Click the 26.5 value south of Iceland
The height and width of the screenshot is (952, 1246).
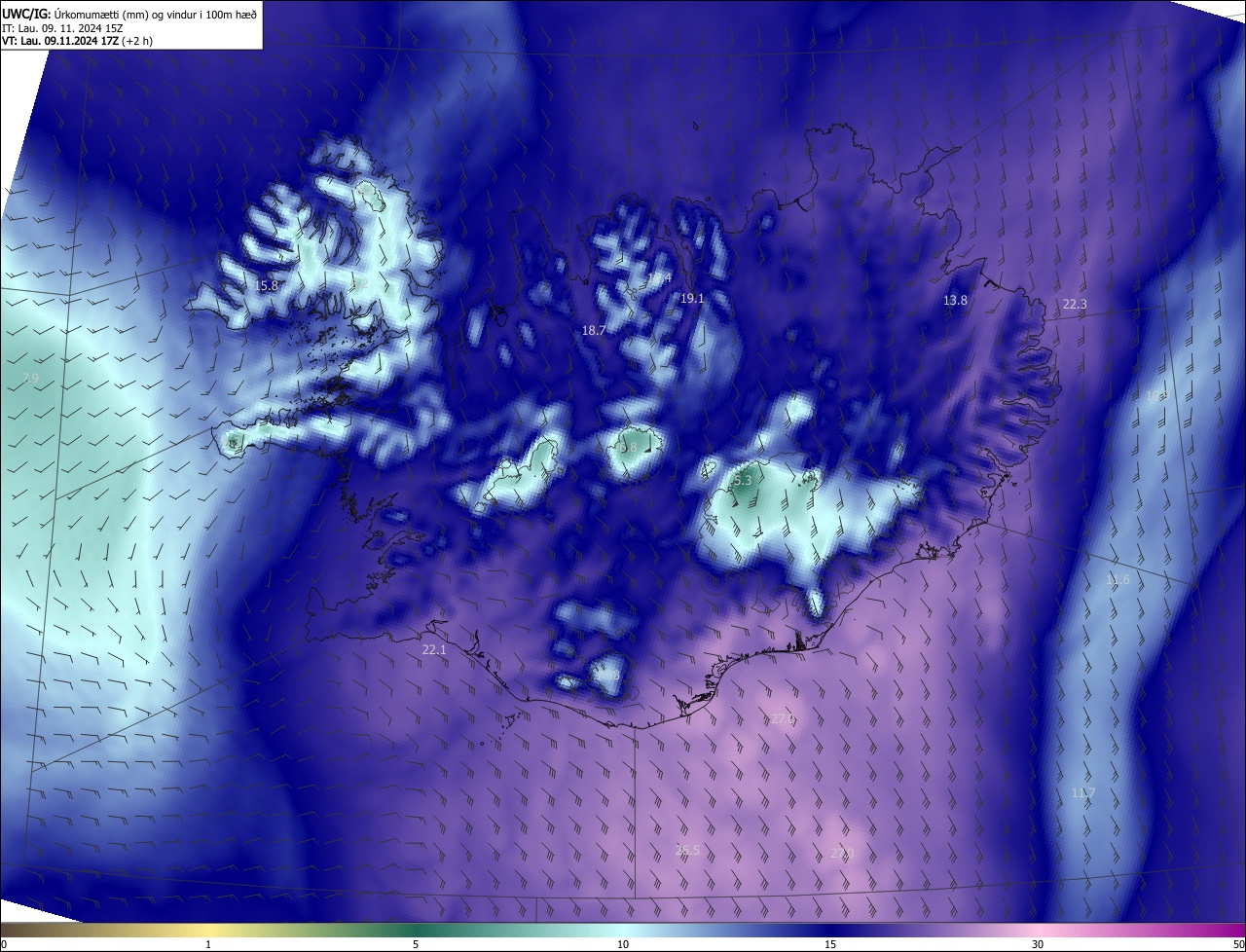point(687,851)
